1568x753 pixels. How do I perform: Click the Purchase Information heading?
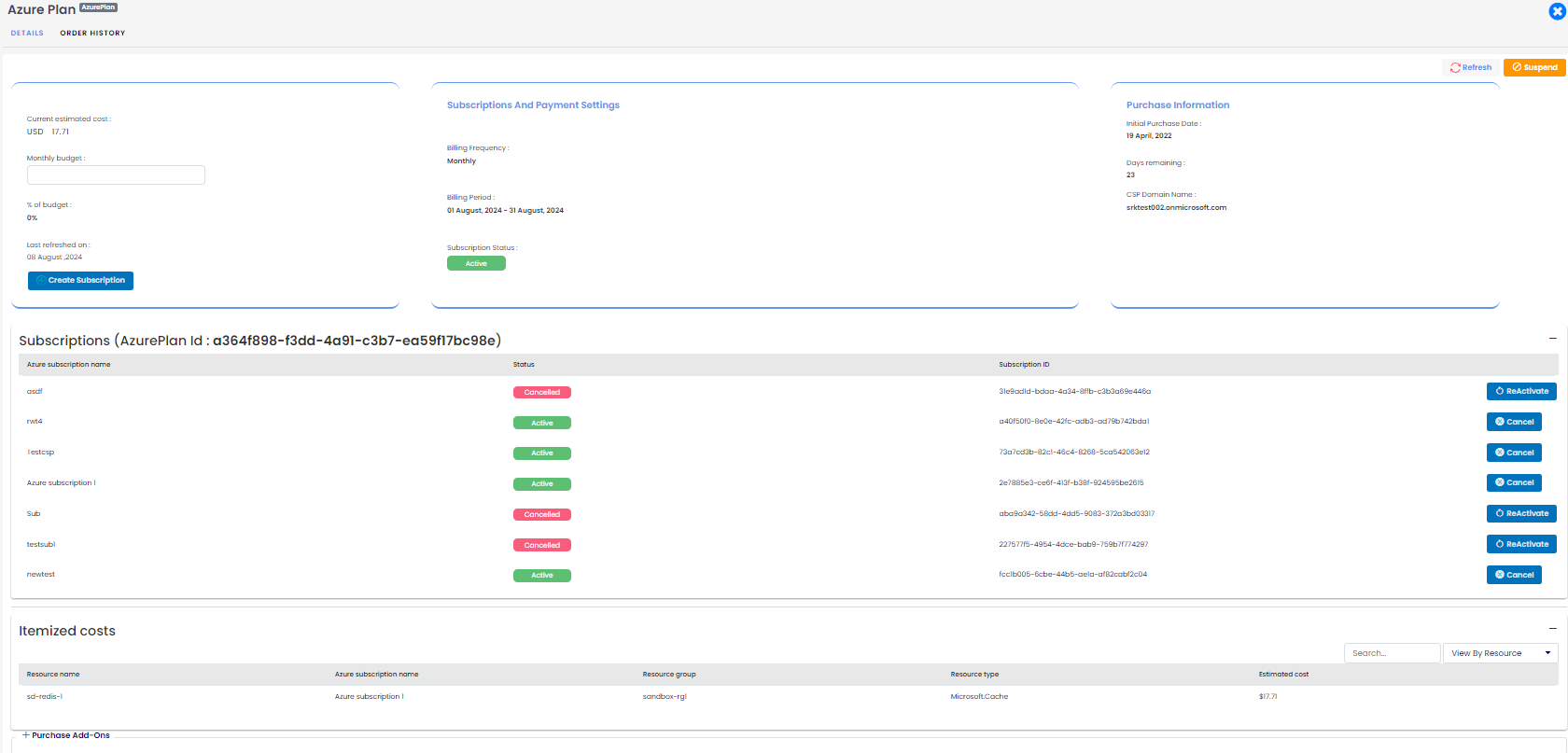coord(1178,105)
